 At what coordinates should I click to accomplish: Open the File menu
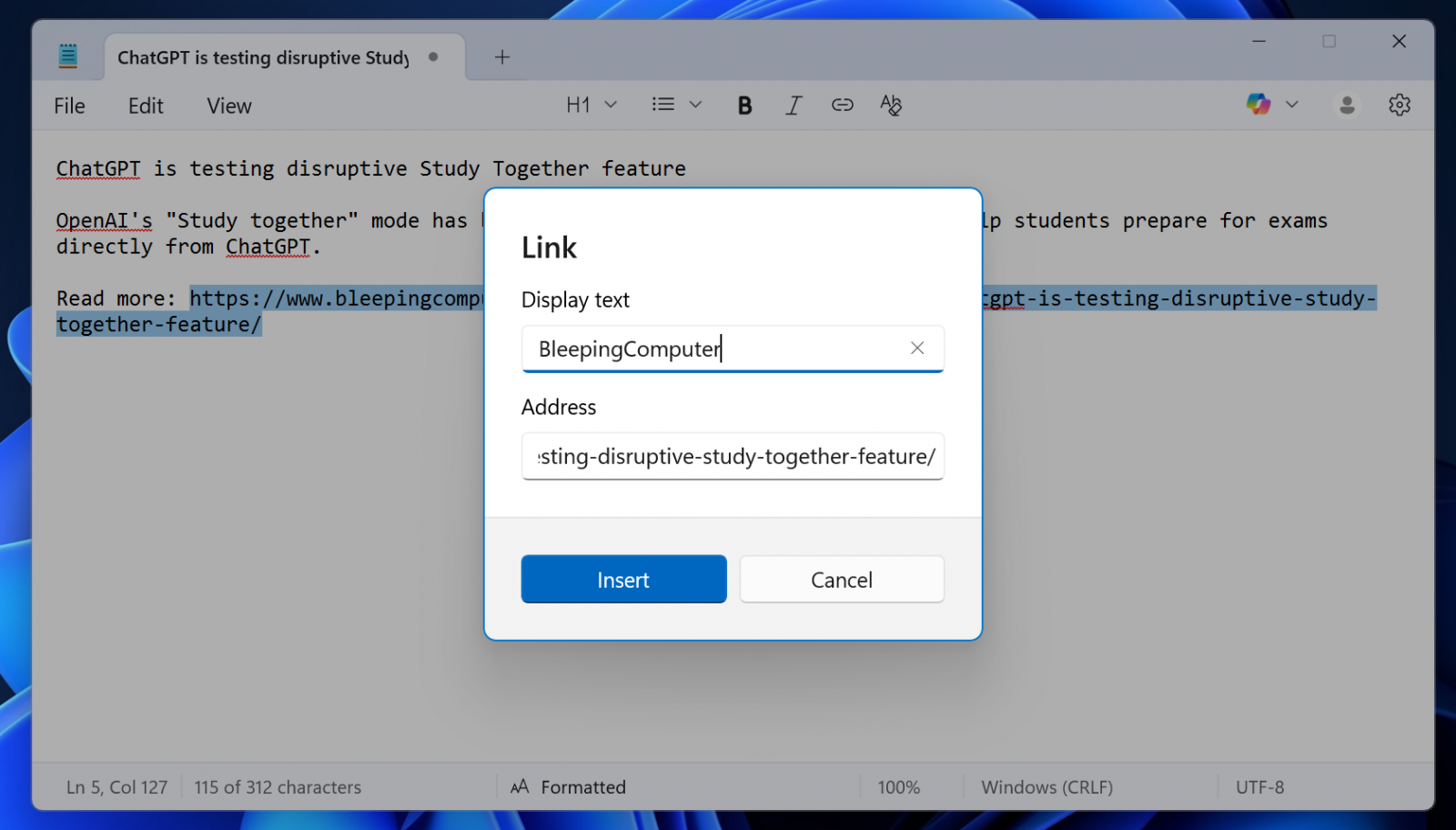click(69, 106)
